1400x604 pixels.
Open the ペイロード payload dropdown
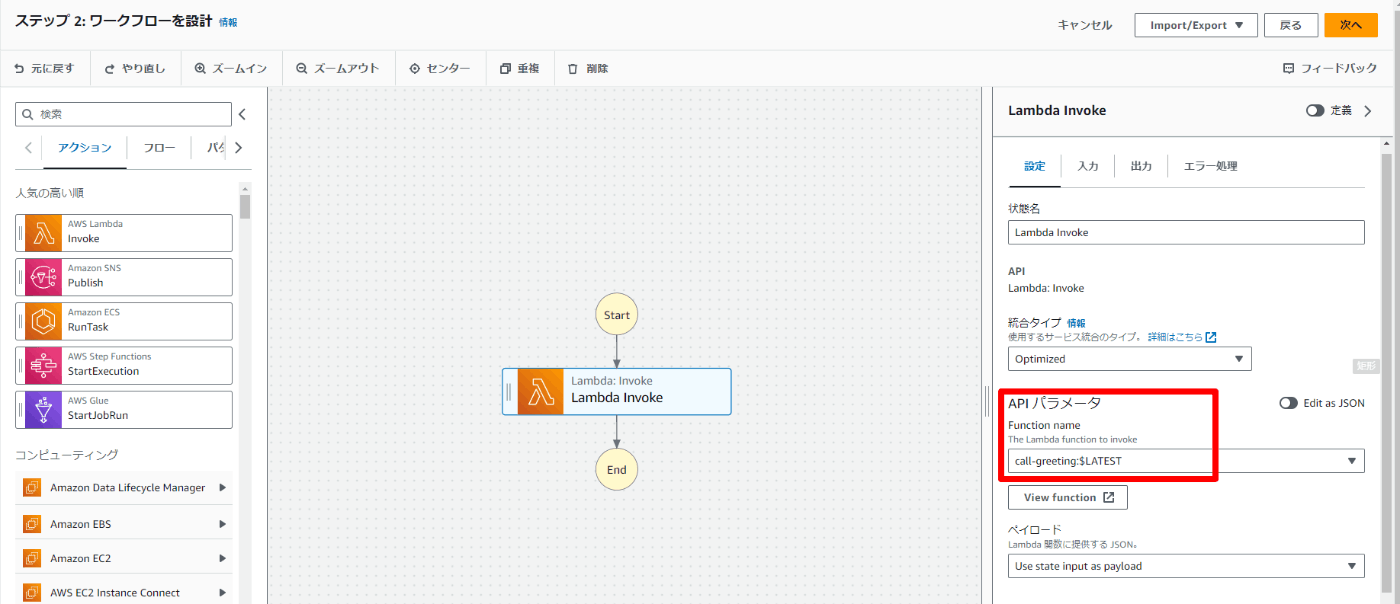pyautogui.click(x=1186, y=566)
